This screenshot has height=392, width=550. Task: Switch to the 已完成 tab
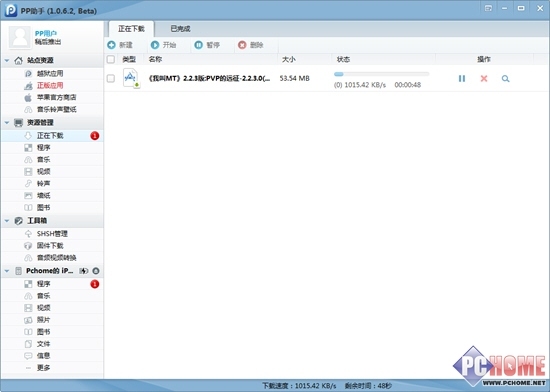coord(180,29)
